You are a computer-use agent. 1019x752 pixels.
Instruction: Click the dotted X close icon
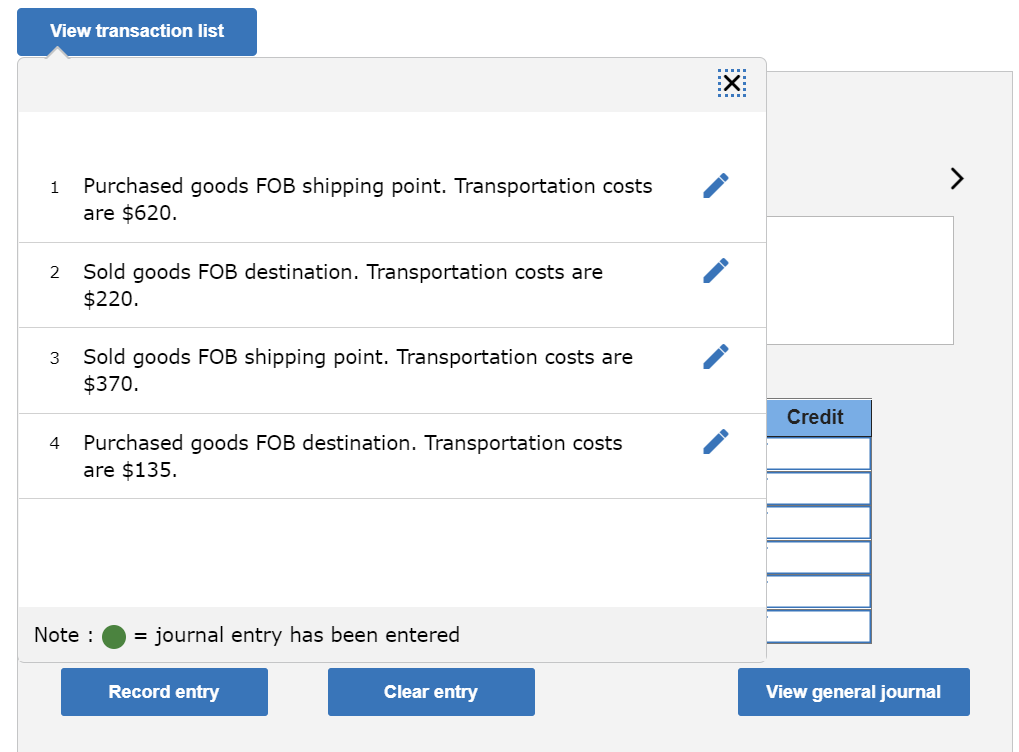point(731,84)
